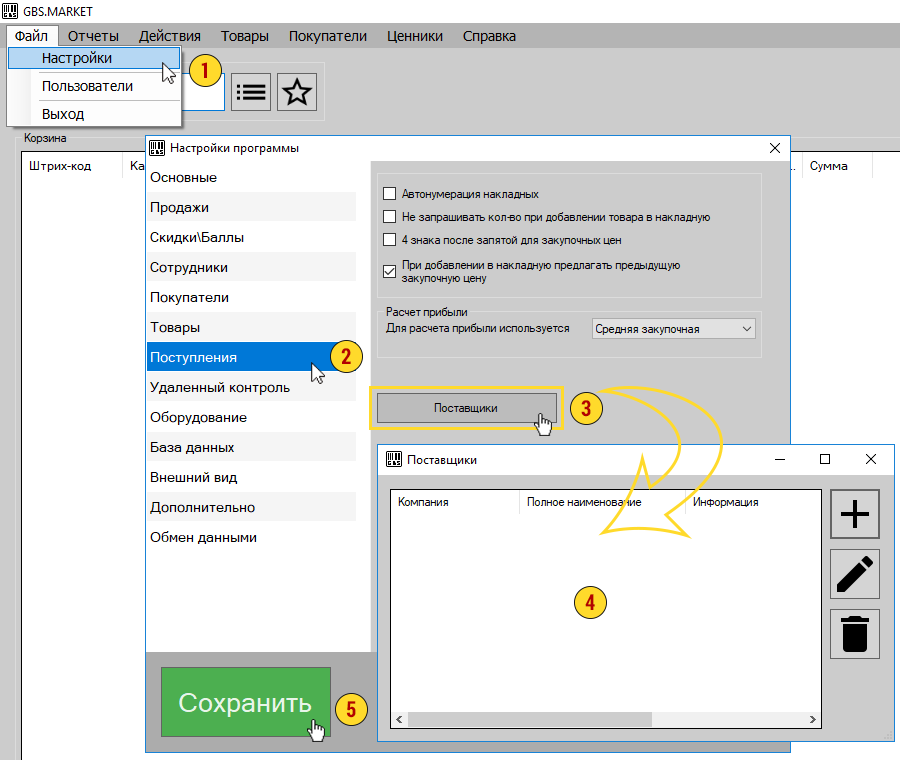Enable 4 знака после запятой checkbox
Screen dimensions: 900x760
(389, 239)
